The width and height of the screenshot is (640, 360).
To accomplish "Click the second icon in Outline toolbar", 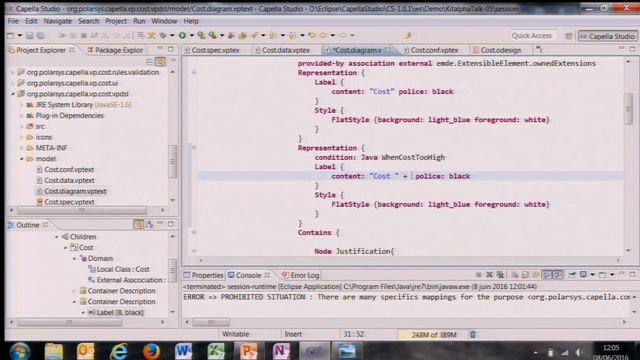I will click(149, 224).
